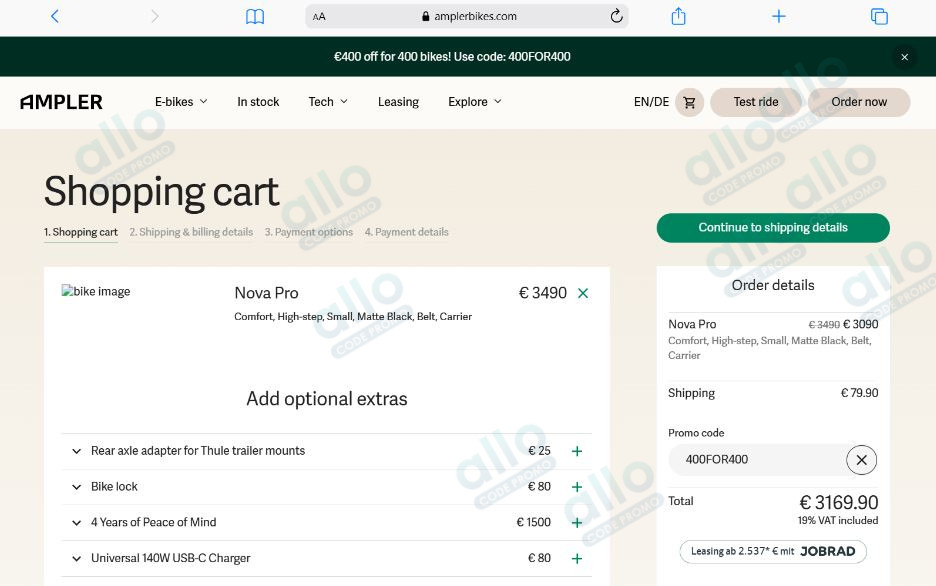The image size is (936, 586).
Task: Clear the 400FOR400 promo code
Action: (x=861, y=460)
